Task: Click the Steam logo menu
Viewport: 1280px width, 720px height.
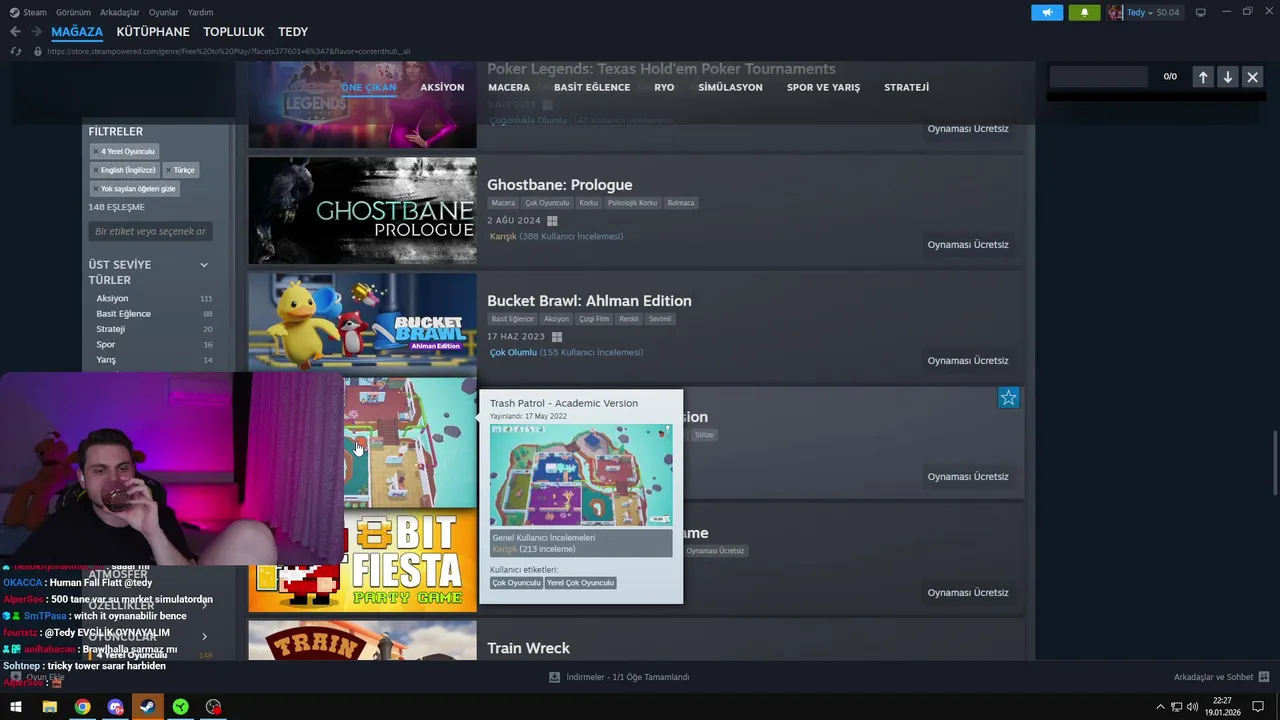Action: [x=14, y=12]
